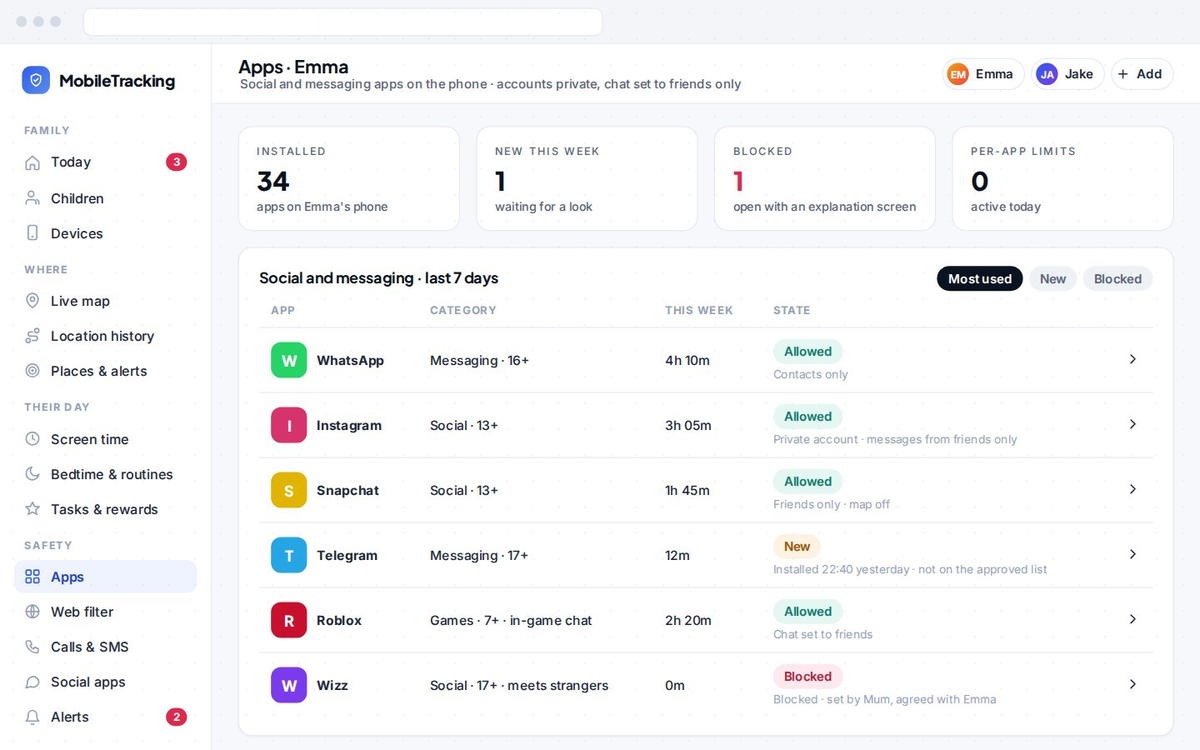
Task: Click the Instagram app name
Action: pyautogui.click(x=349, y=425)
